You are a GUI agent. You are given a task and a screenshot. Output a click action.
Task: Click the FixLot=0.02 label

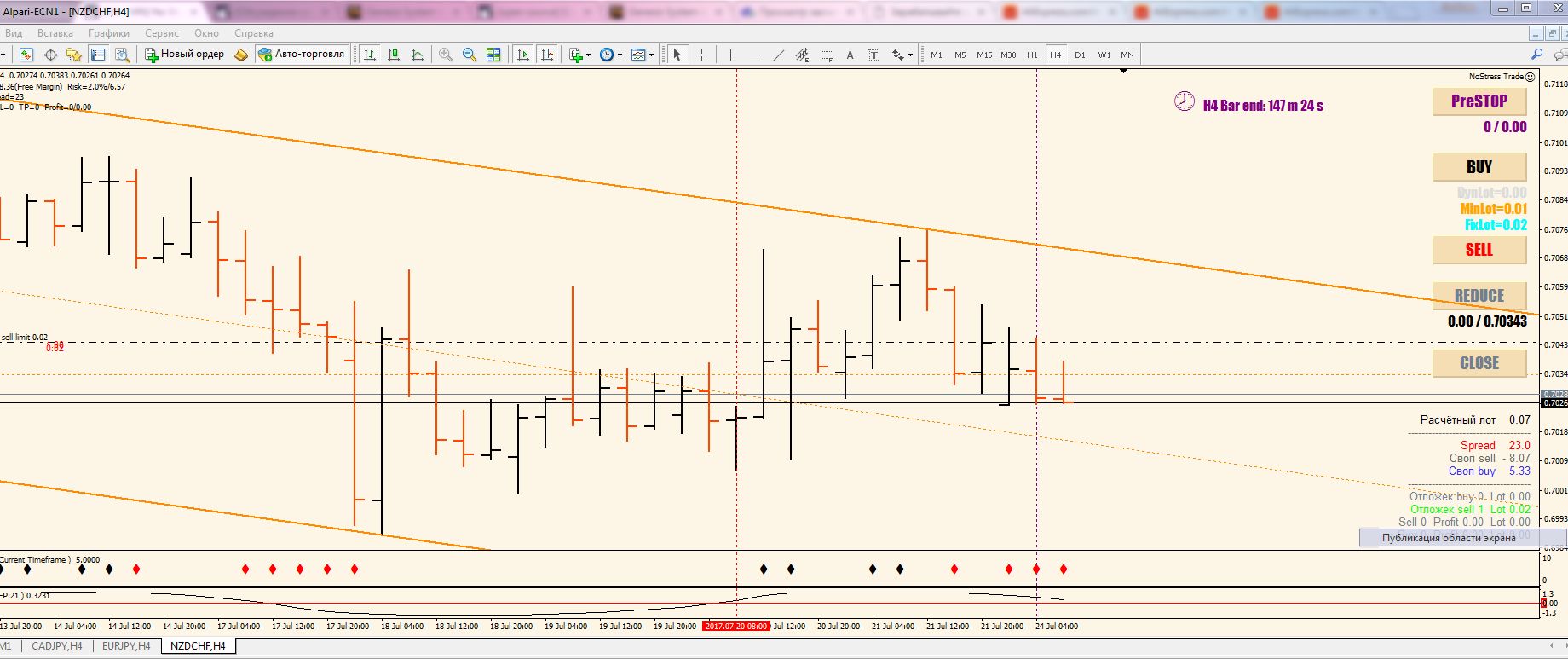pyautogui.click(x=1496, y=225)
